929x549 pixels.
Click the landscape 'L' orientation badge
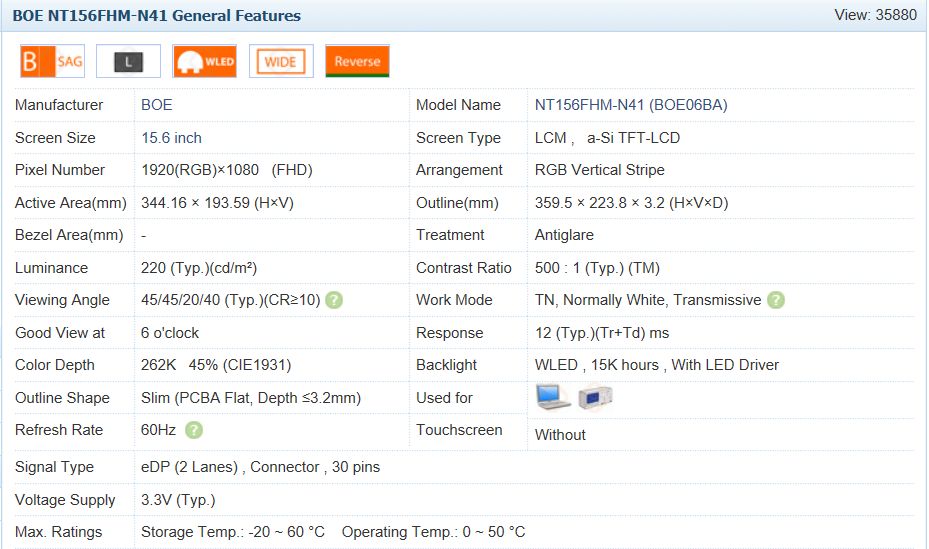tap(129, 61)
